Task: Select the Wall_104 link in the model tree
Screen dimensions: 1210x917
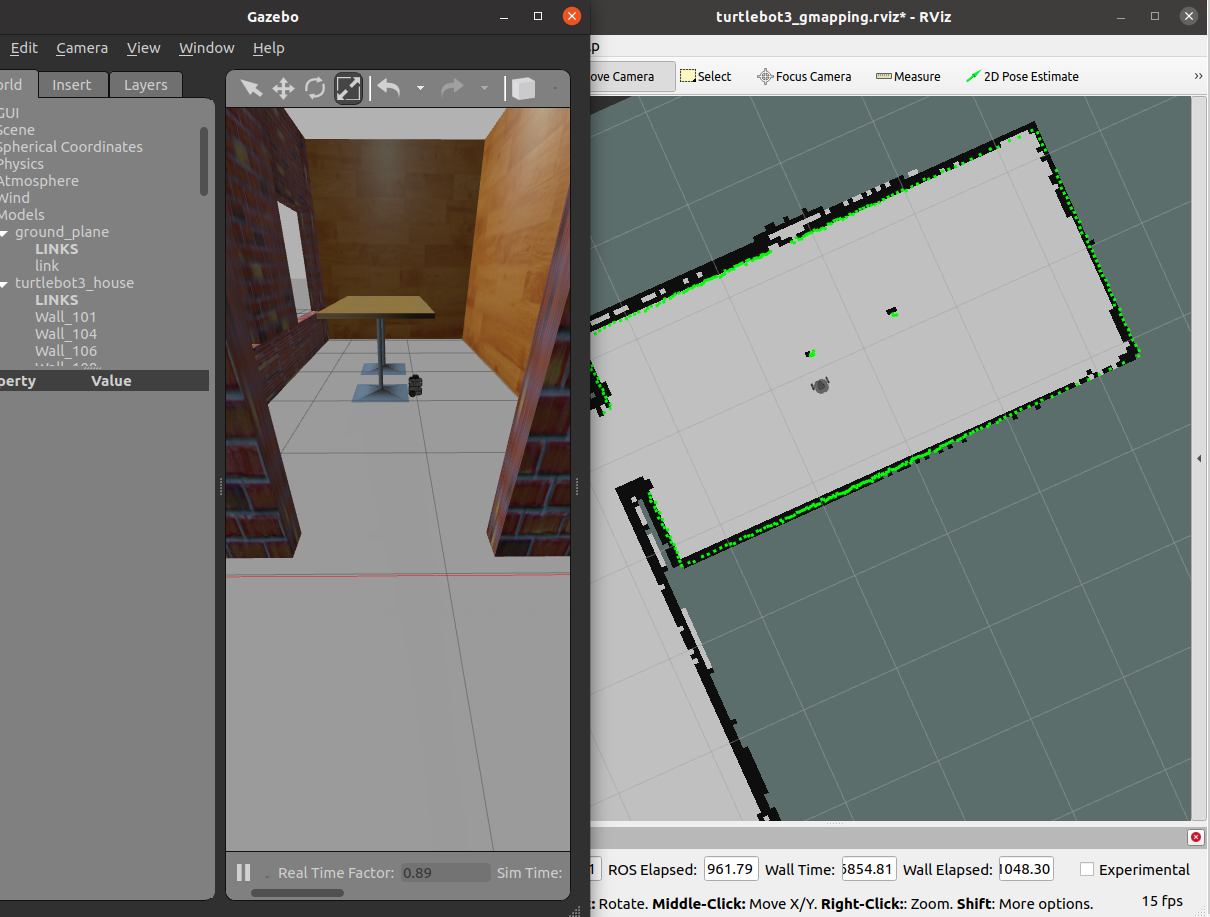Action: click(66, 334)
